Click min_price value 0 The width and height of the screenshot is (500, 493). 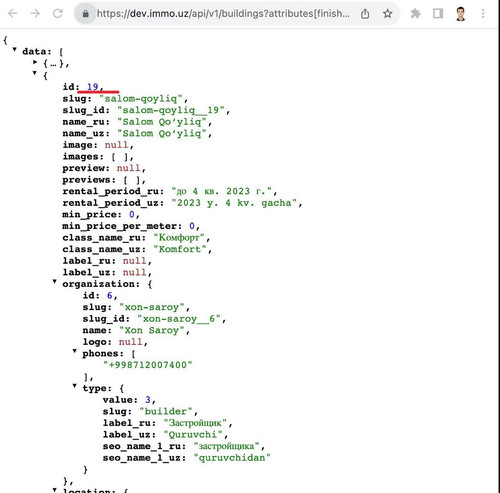click(x=132, y=214)
